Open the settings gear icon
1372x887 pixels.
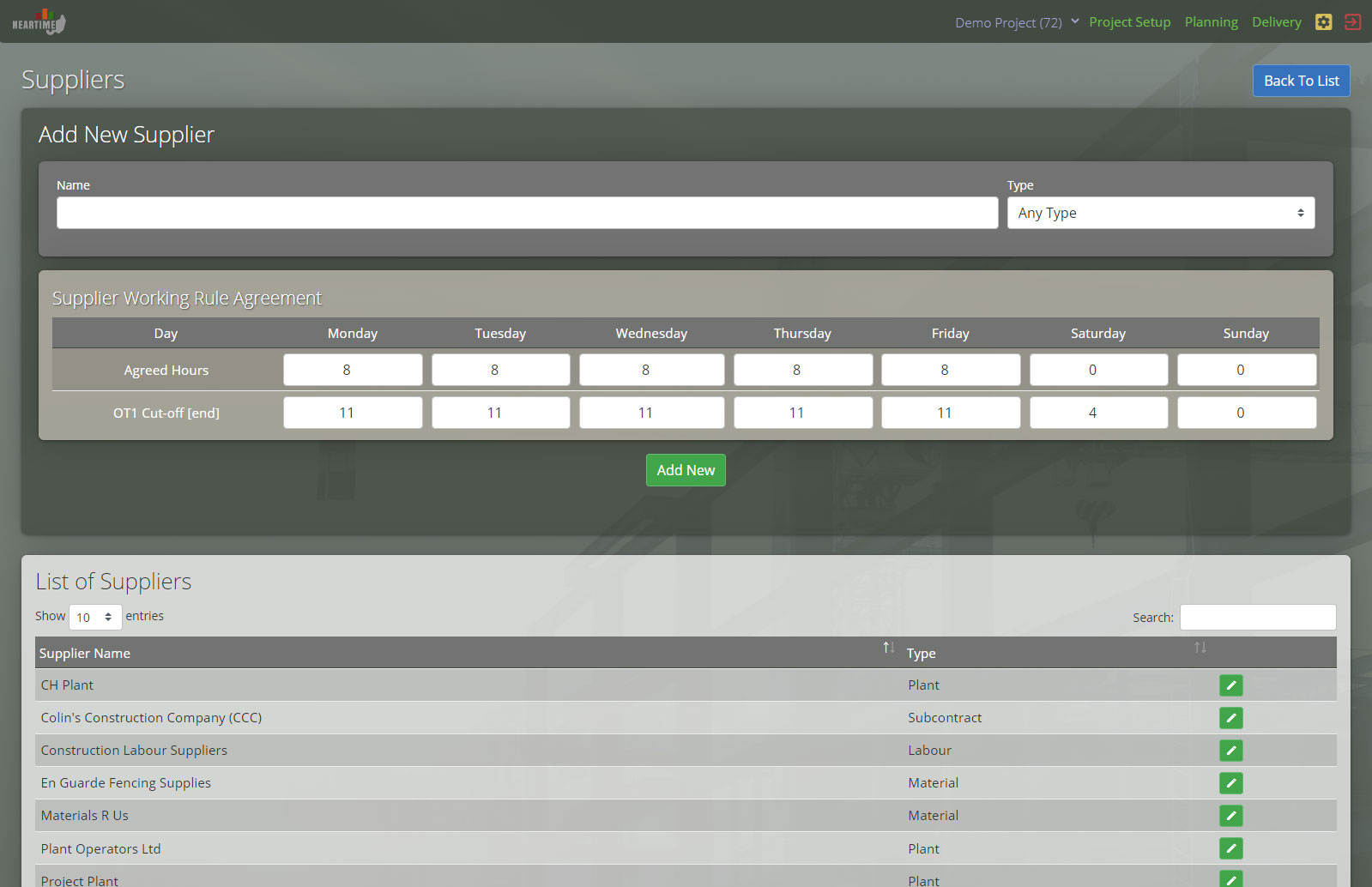pos(1323,22)
